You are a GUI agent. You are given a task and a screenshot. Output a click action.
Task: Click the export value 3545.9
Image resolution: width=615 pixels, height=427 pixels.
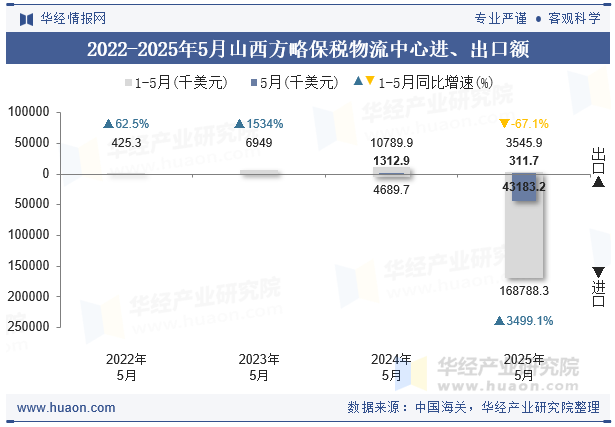[524, 143]
